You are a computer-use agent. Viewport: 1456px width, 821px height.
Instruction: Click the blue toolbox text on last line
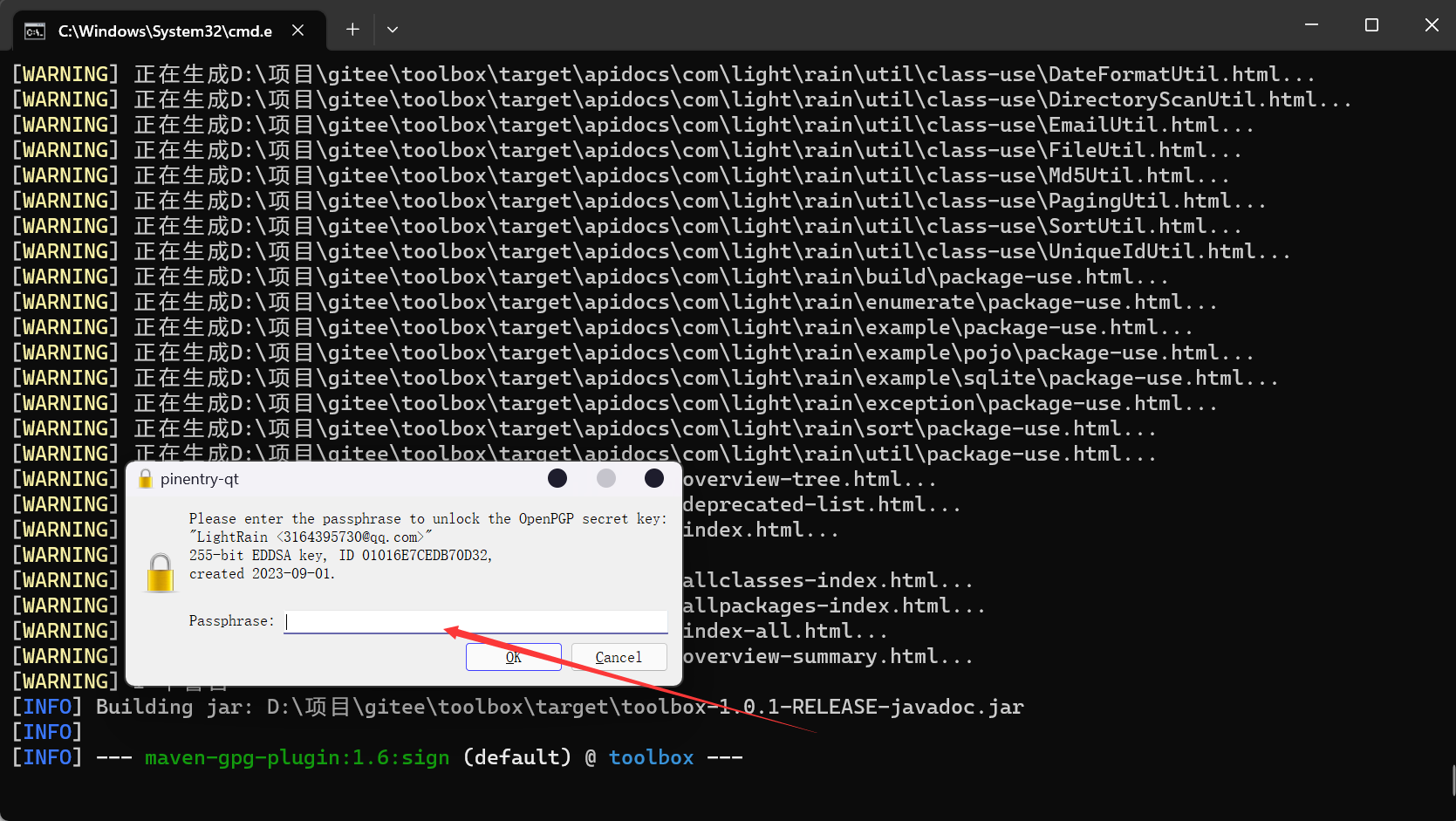tap(651, 757)
